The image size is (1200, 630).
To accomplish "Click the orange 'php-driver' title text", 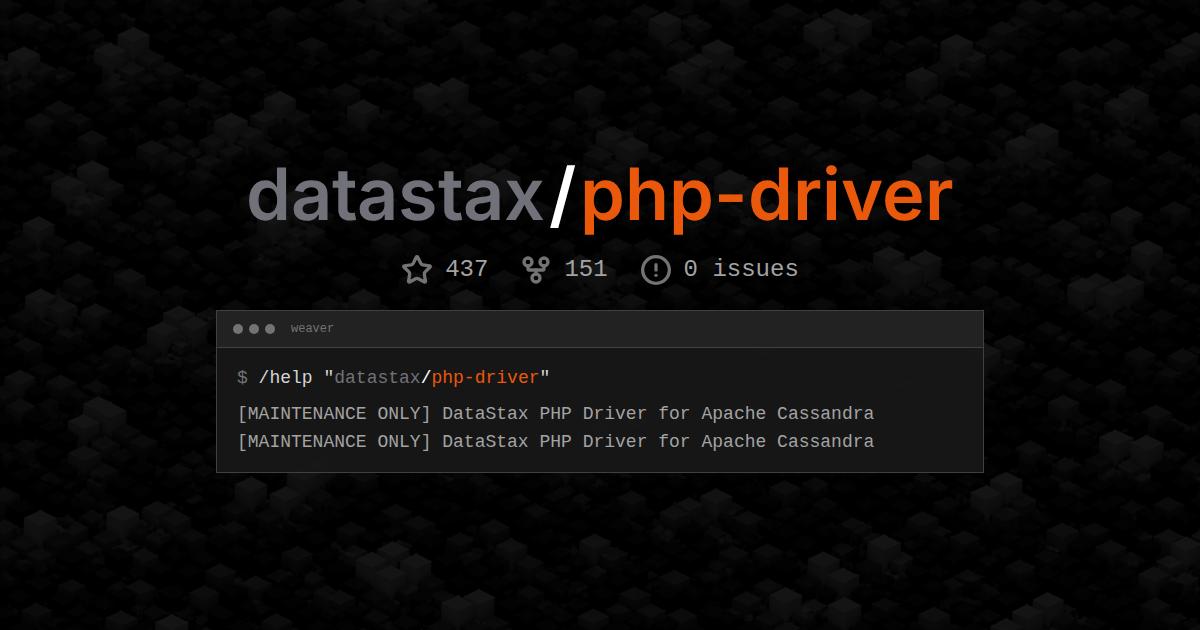I will tap(767, 200).
